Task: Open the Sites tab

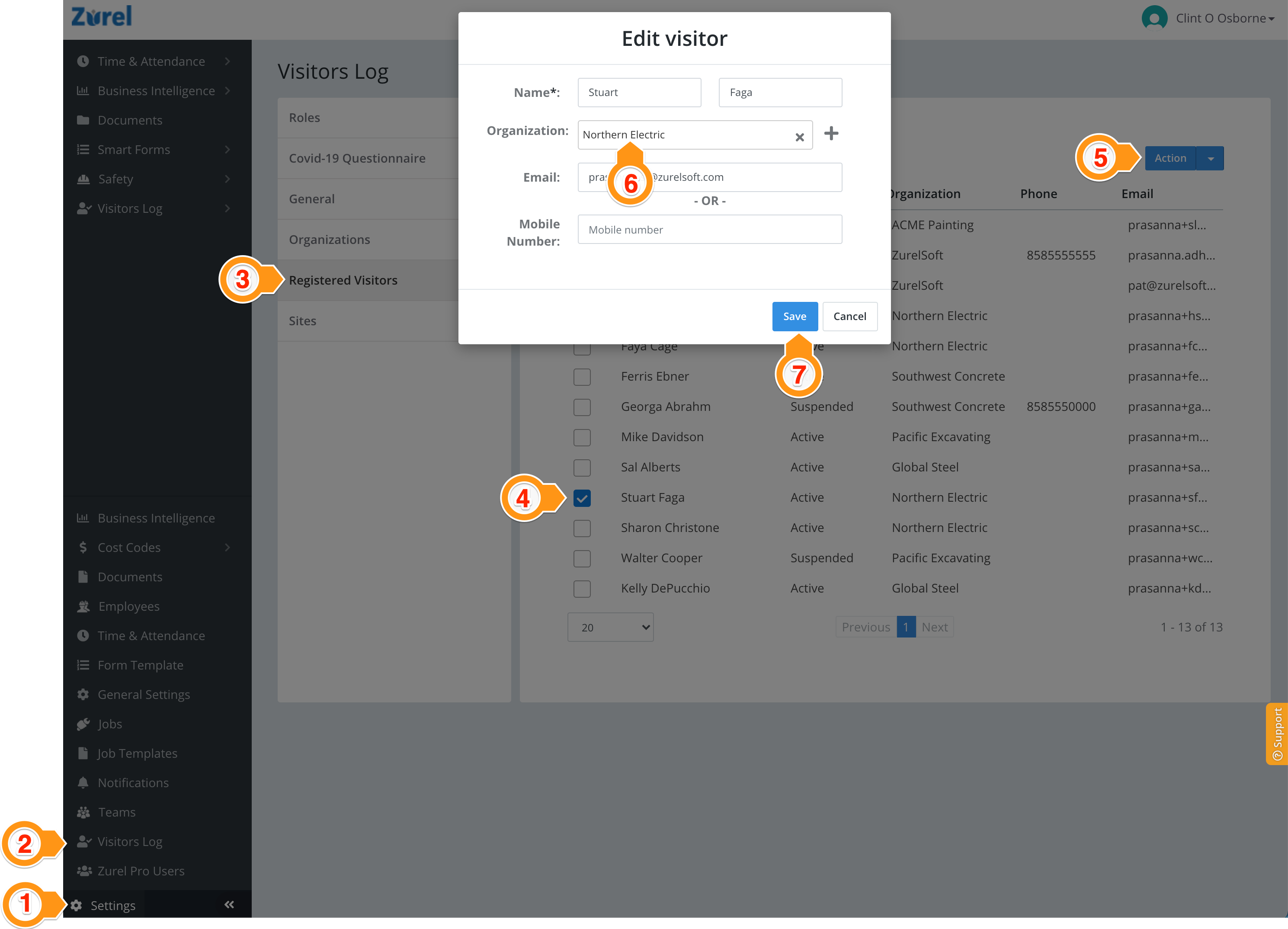Action: pyautogui.click(x=368, y=321)
